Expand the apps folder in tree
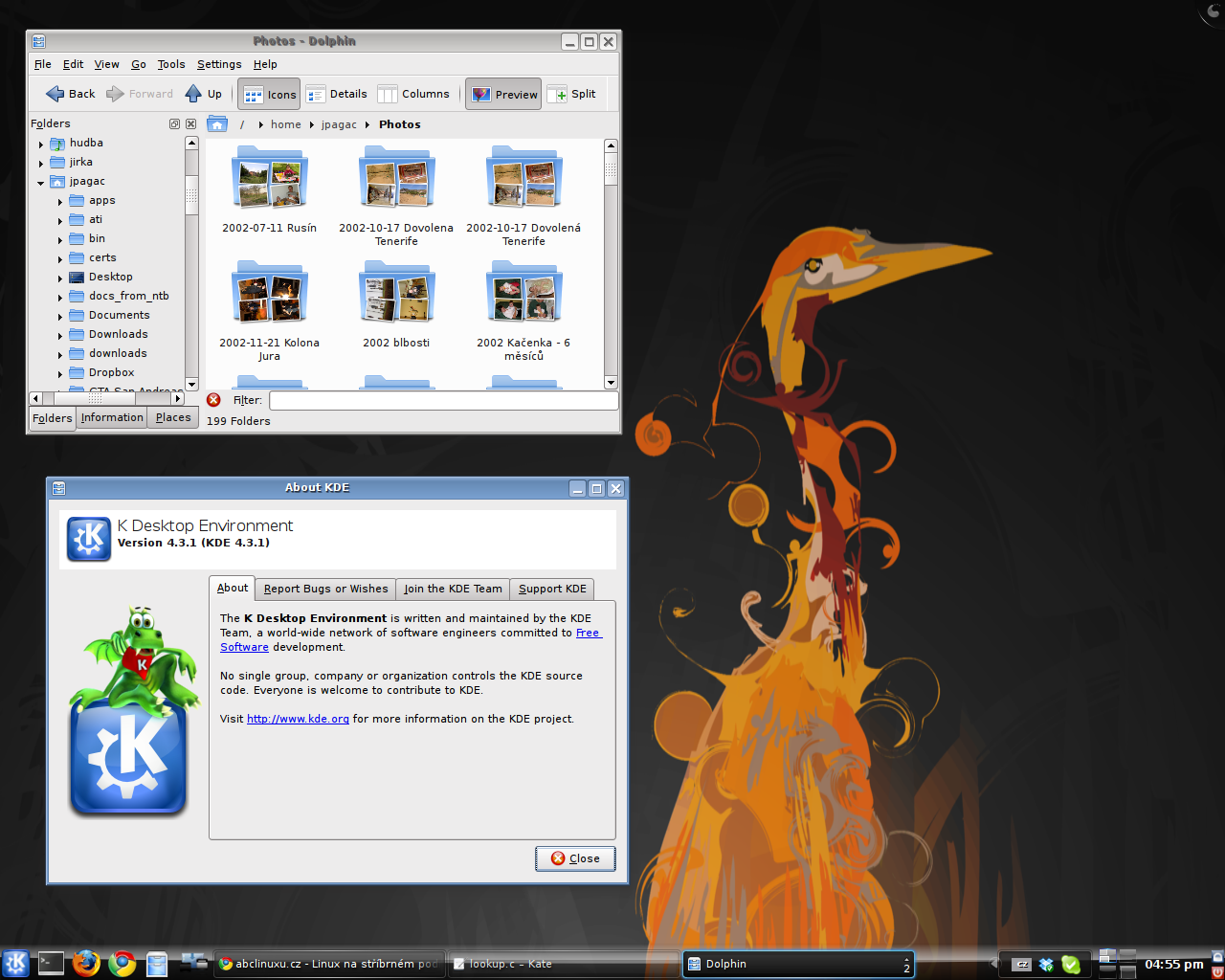This screenshot has width=1225, height=980. (x=60, y=202)
